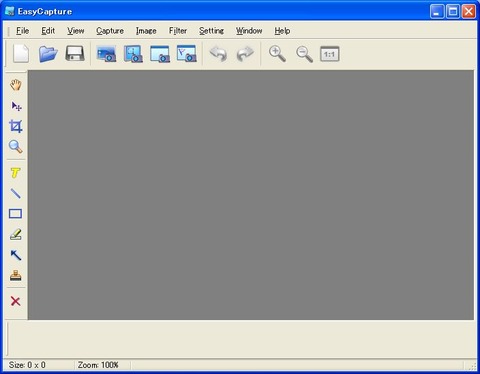
Task: Select the yellow Text tool
Action: pyautogui.click(x=15, y=173)
